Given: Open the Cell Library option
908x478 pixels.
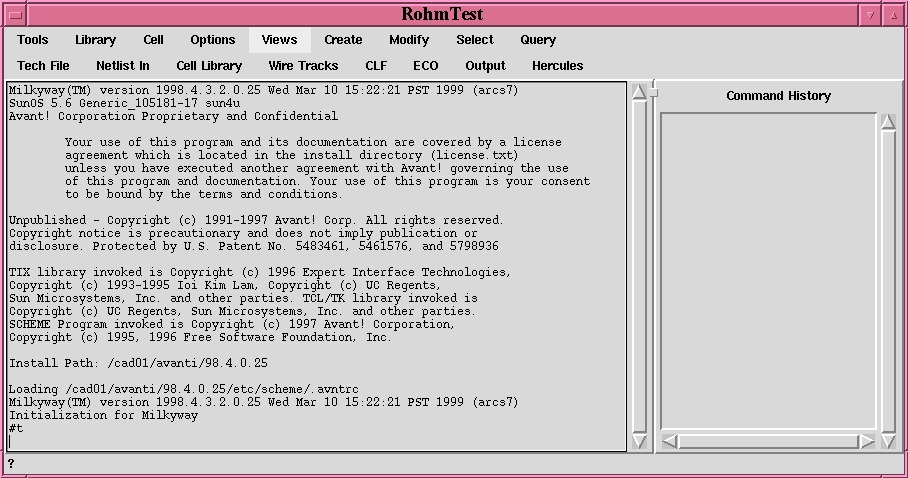Looking at the screenshot, I should pyautogui.click(x=209, y=66).
